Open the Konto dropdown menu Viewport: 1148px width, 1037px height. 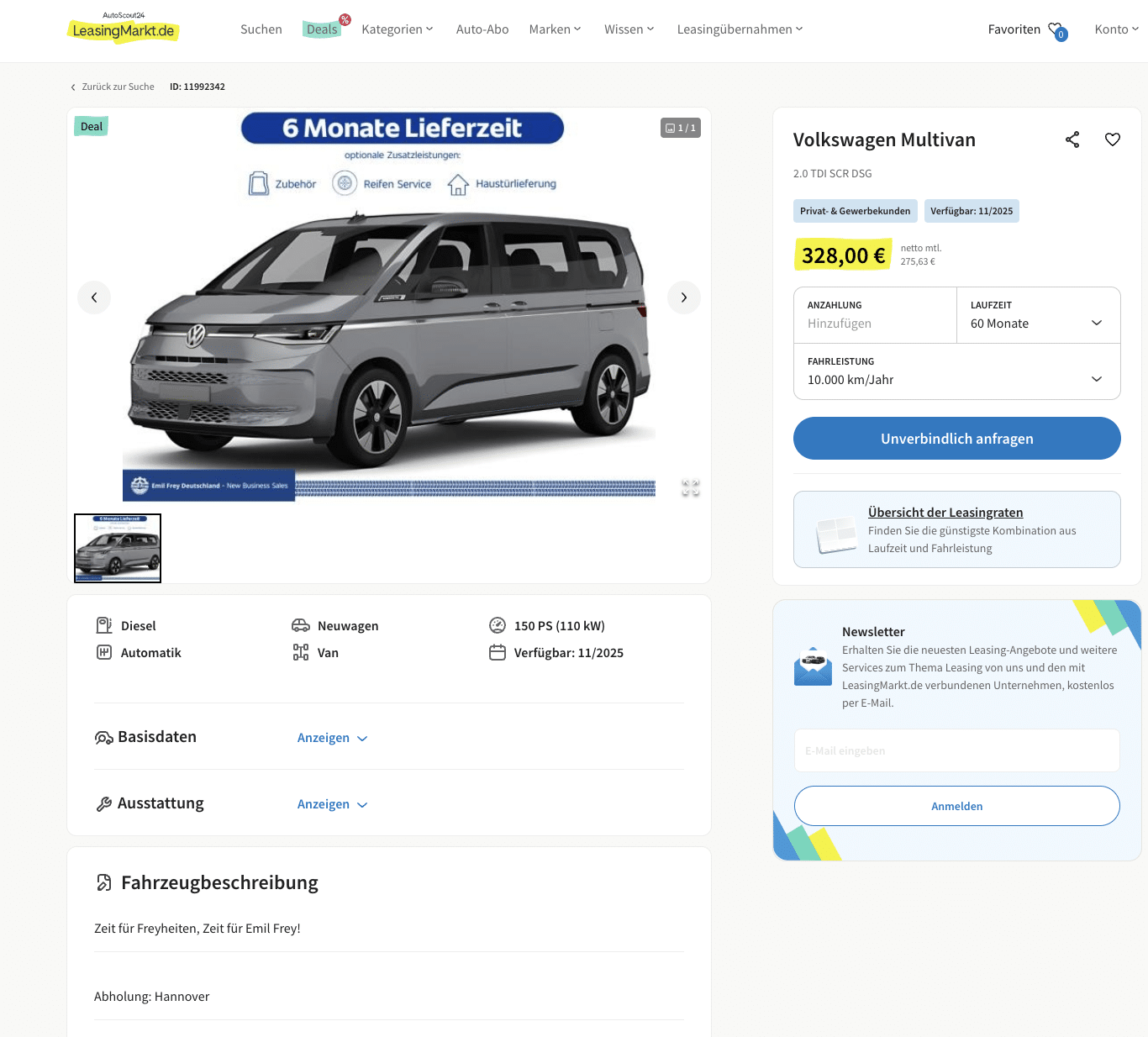(x=1117, y=29)
